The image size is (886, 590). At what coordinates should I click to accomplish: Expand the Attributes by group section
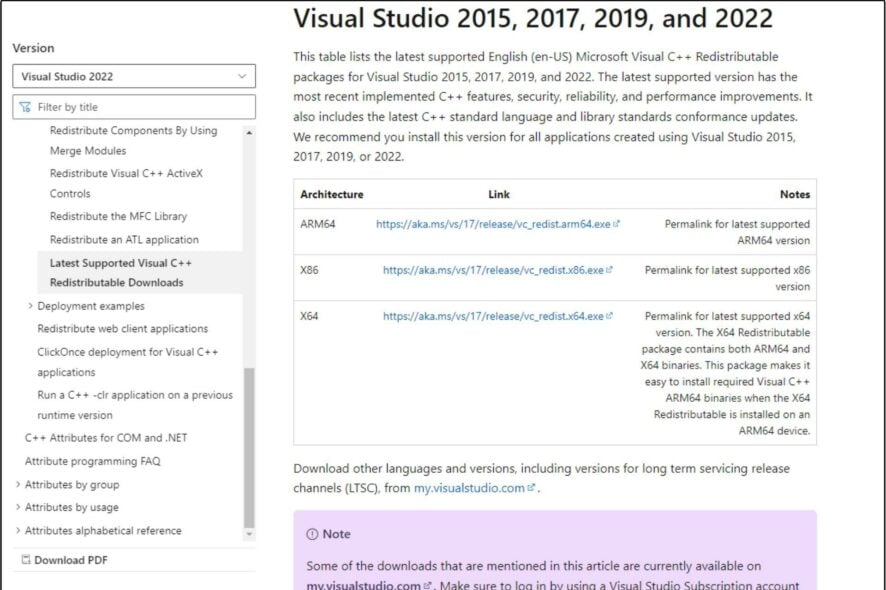point(17,484)
